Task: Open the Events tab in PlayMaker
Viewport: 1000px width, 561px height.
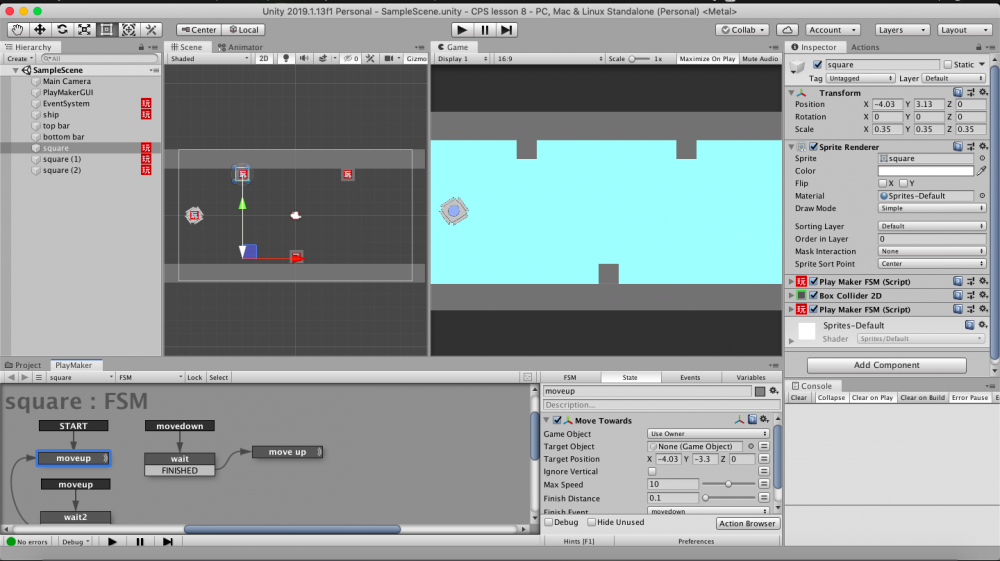Action: (x=690, y=377)
